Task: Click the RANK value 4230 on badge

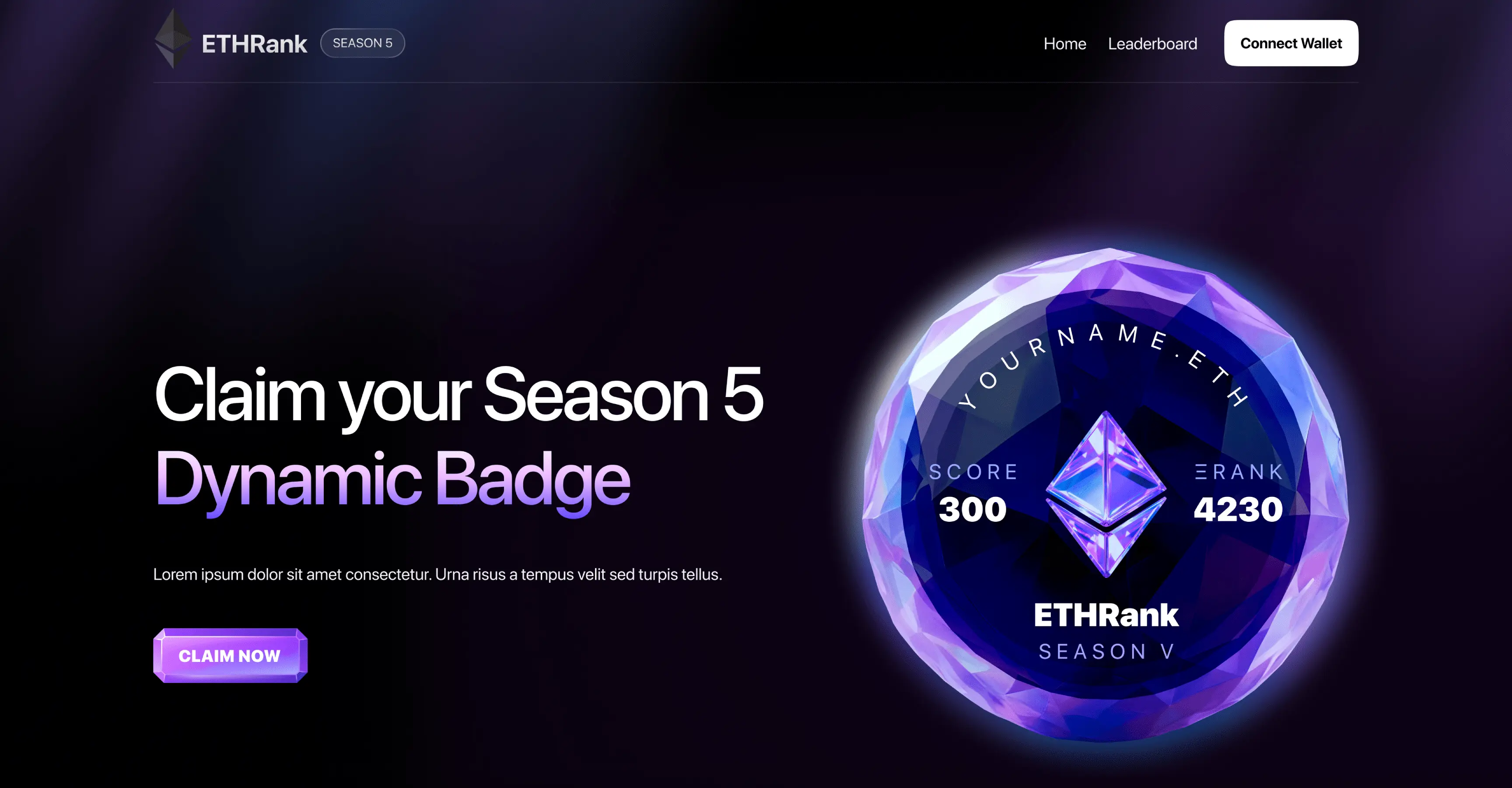Action: [1238, 509]
